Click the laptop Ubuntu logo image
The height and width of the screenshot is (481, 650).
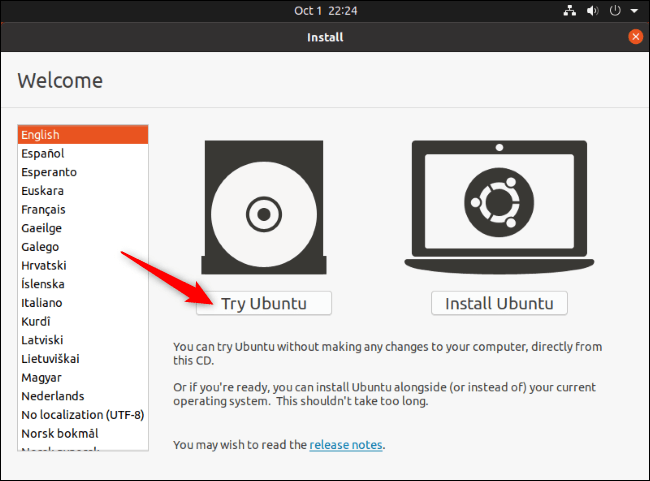tap(499, 207)
